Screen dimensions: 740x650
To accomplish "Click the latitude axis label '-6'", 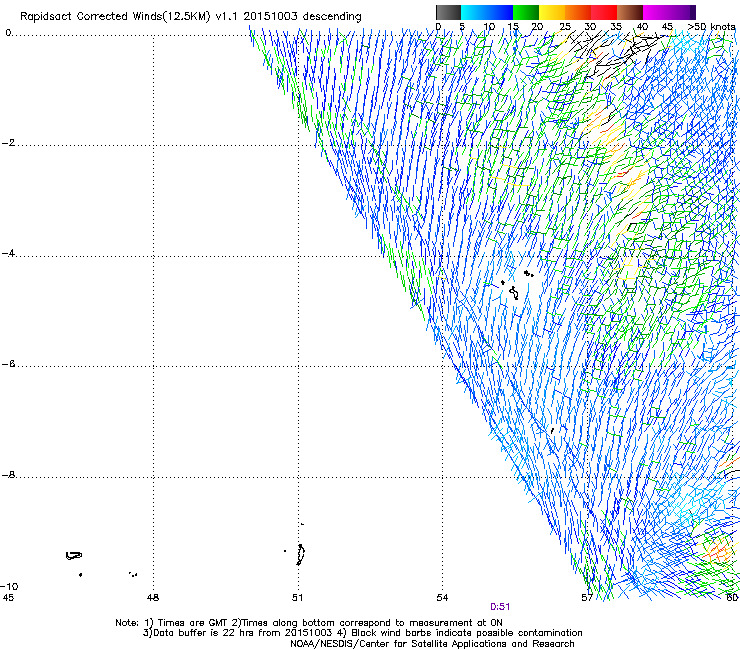I will (8, 364).
